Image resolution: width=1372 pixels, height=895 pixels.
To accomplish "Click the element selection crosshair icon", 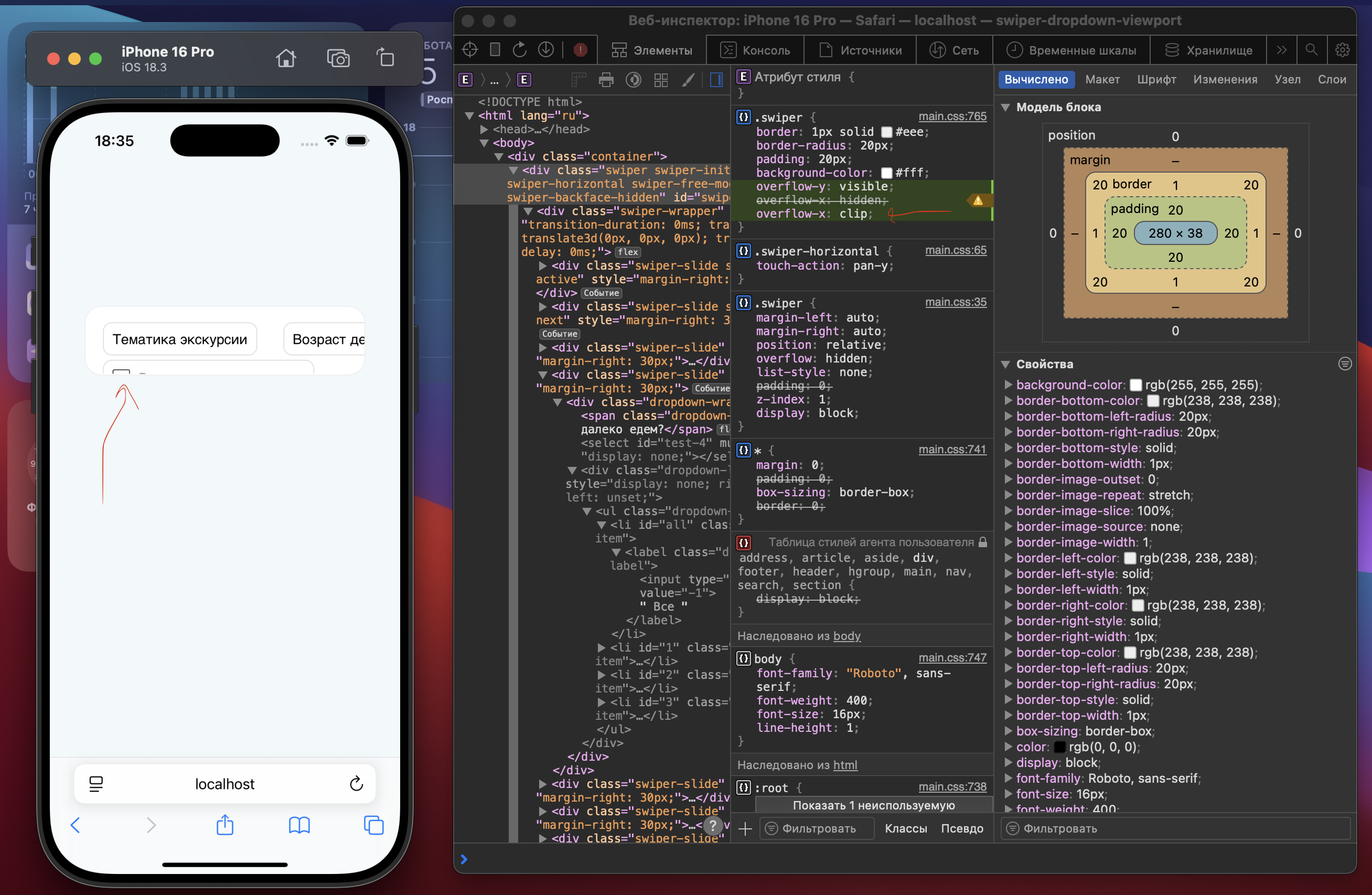I will click(x=470, y=50).
